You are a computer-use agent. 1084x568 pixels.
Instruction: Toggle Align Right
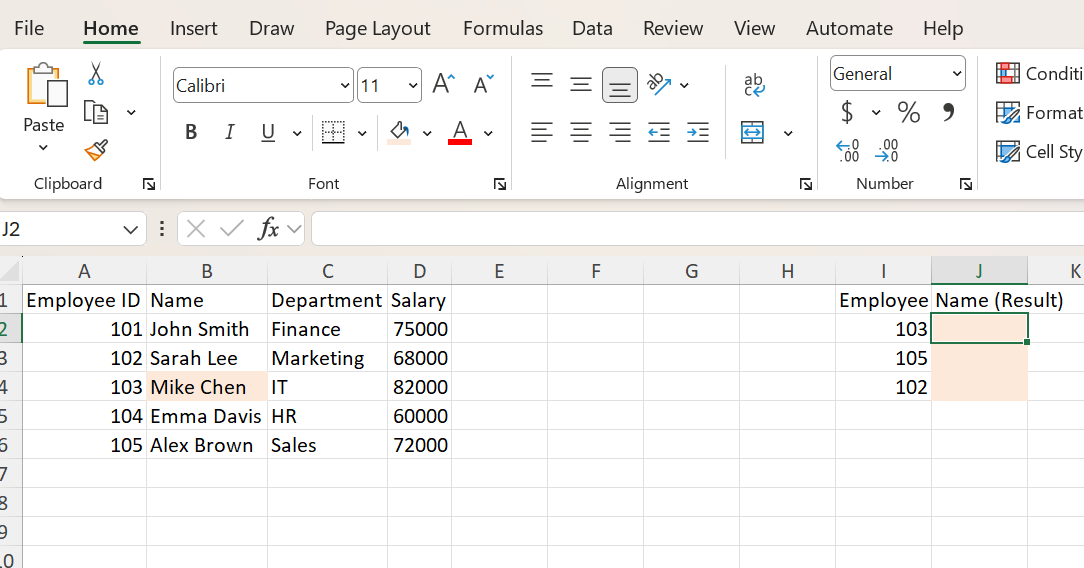pyautogui.click(x=619, y=132)
